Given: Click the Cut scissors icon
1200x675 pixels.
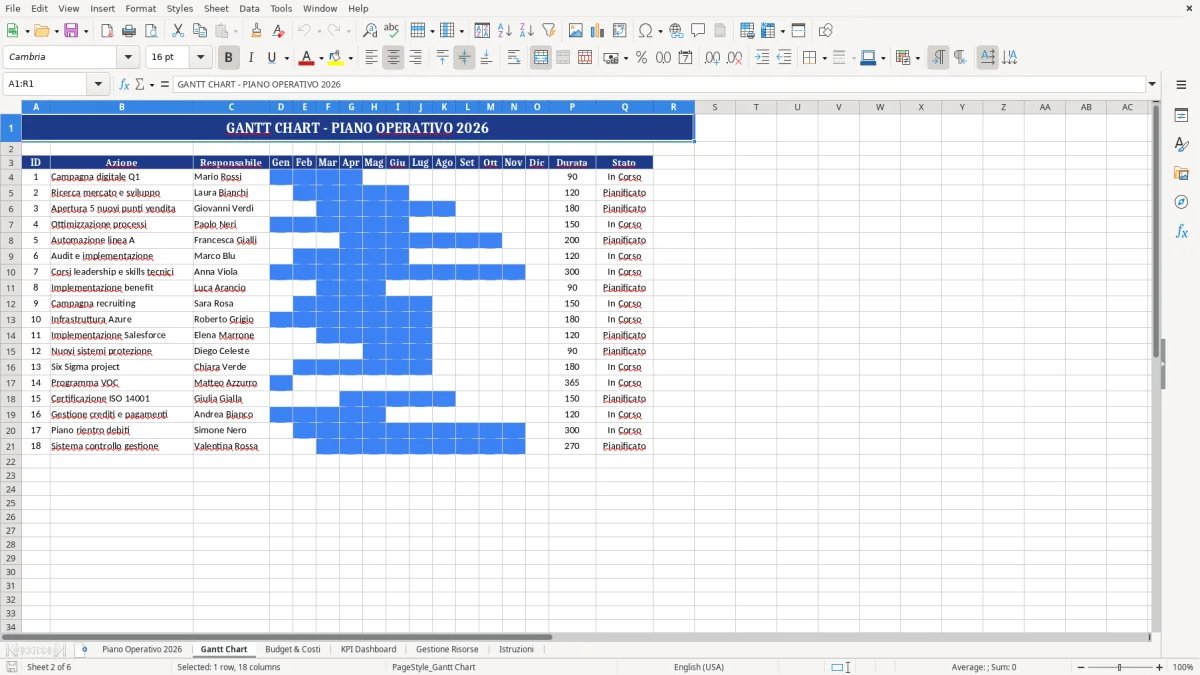Looking at the screenshot, I should 177,31.
